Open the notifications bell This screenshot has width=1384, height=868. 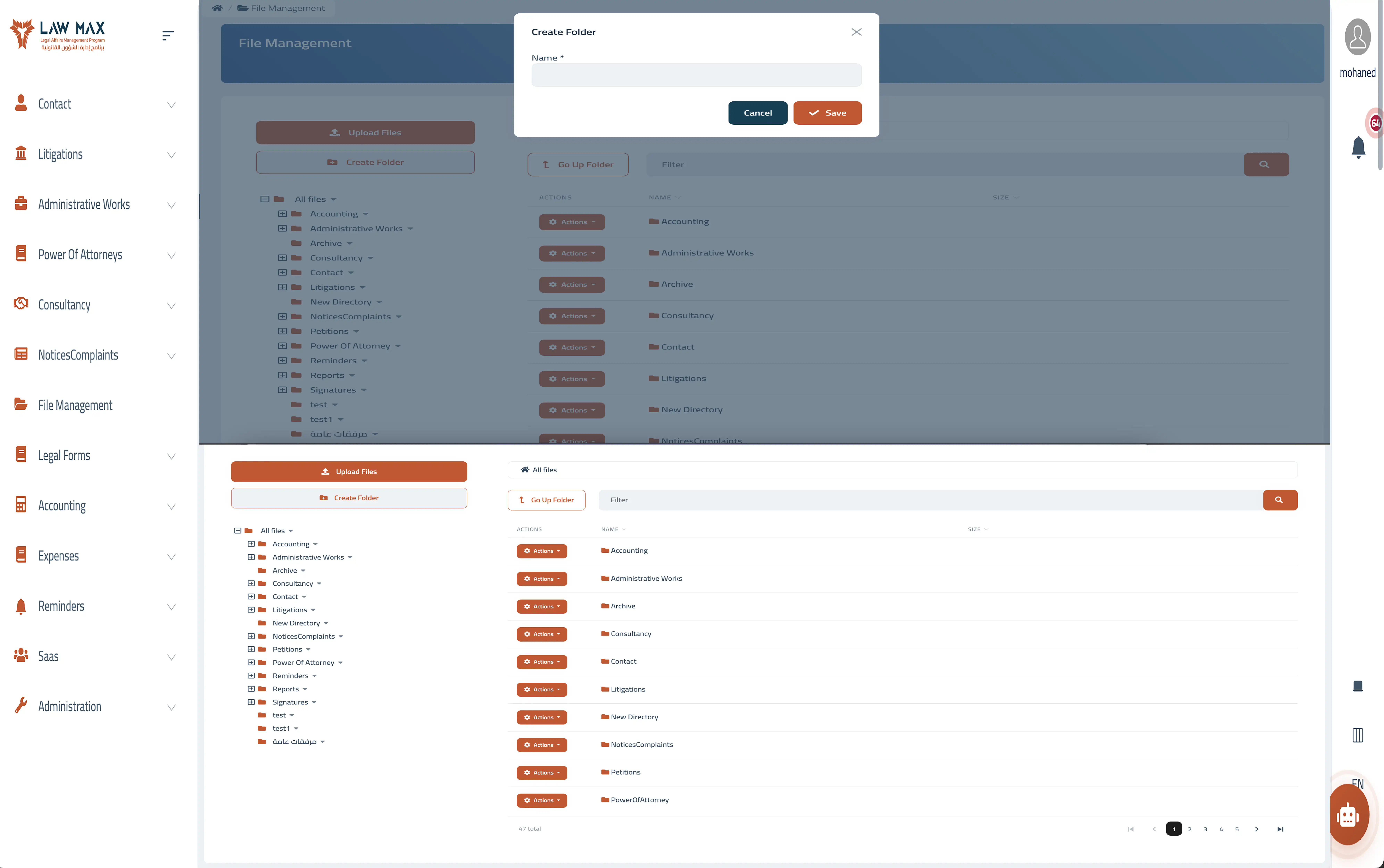(x=1358, y=147)
